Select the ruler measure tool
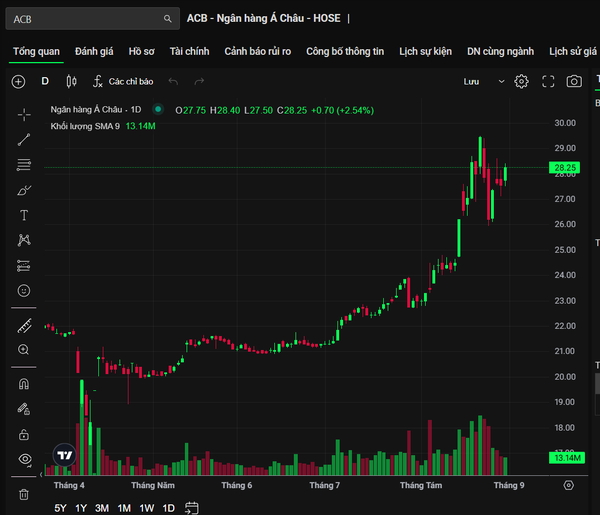 coord(24,326)
